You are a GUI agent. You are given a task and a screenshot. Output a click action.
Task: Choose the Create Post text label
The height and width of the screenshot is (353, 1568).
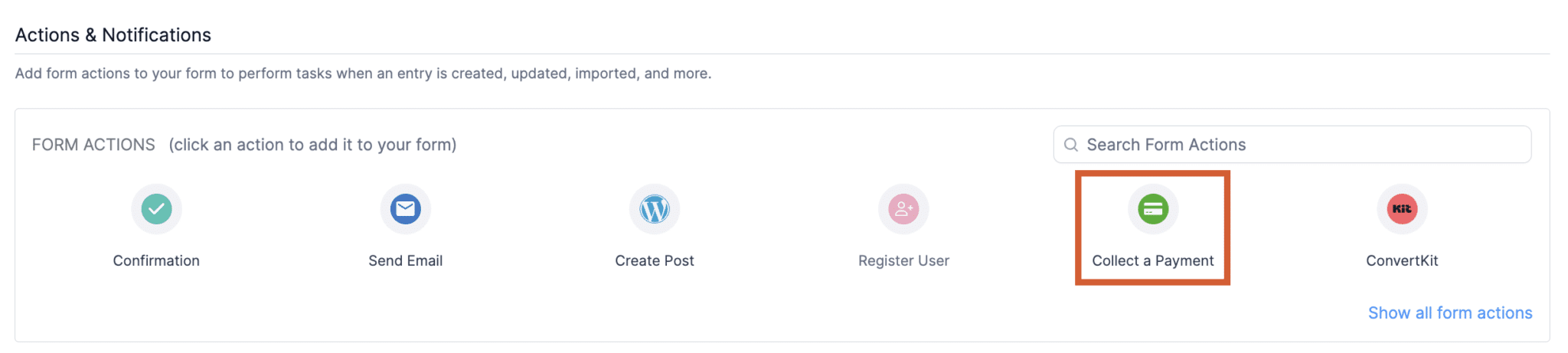[655, 261]
